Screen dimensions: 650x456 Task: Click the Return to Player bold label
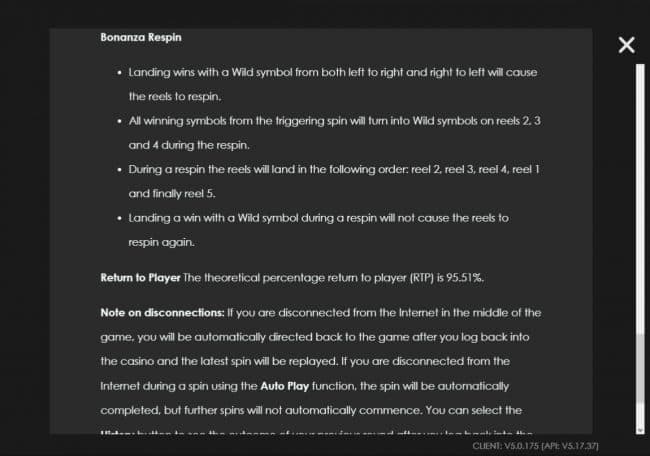point(138,275)
